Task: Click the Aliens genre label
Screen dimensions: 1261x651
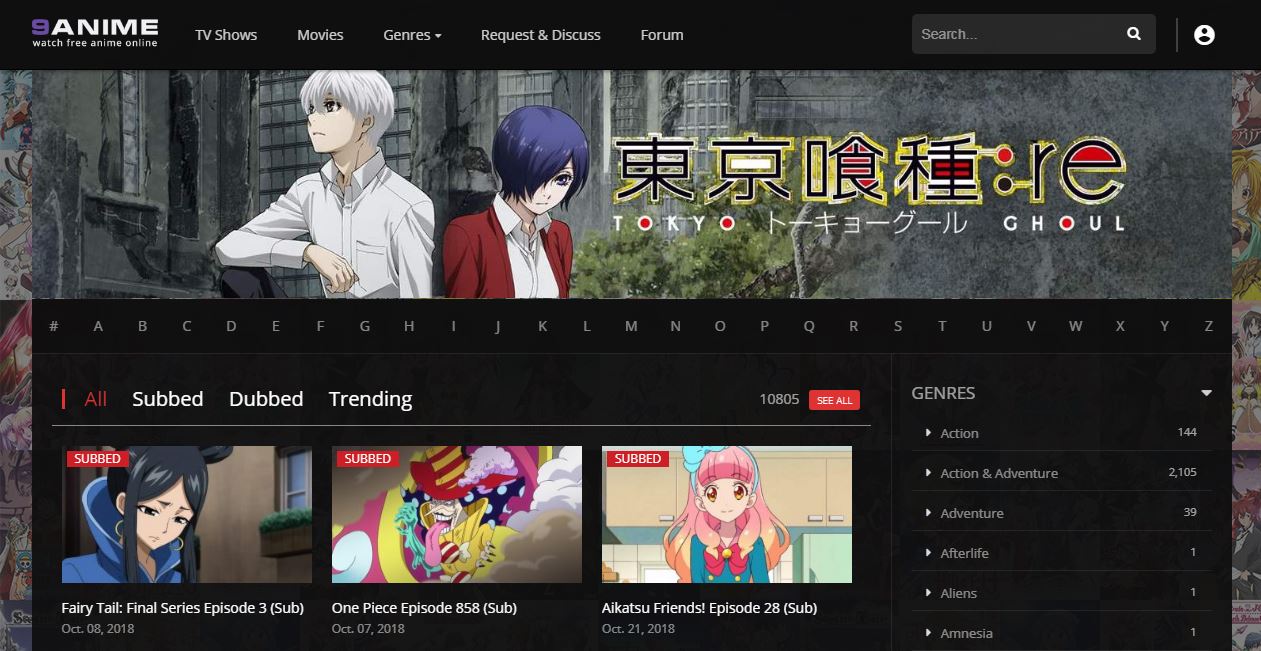Action: click(x=959, y=593)
